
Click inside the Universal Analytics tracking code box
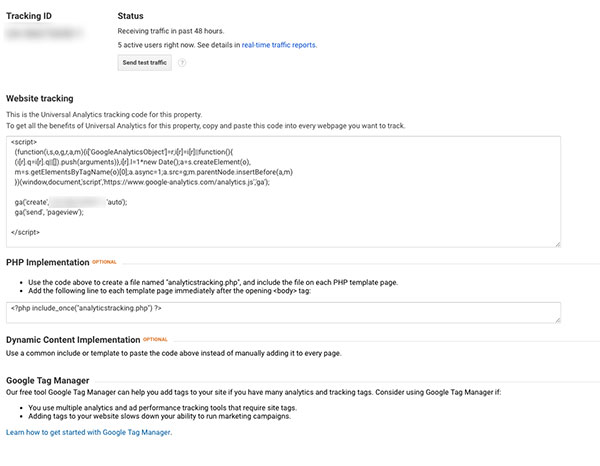click(283, 191)
